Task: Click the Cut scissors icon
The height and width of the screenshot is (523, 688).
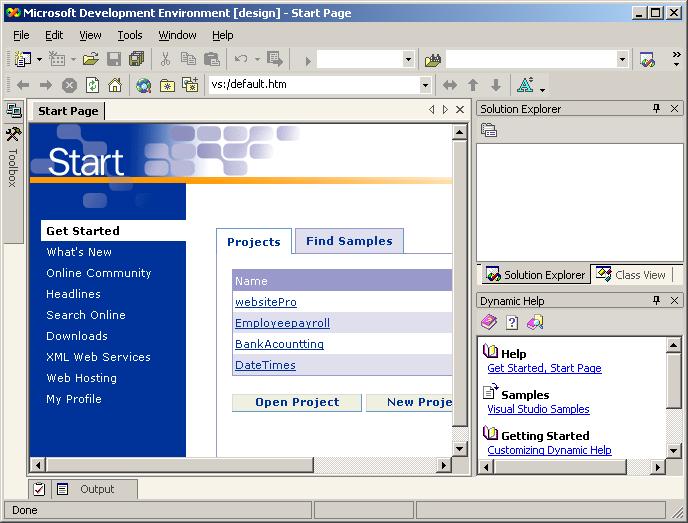Action: (x=165, y=59)
